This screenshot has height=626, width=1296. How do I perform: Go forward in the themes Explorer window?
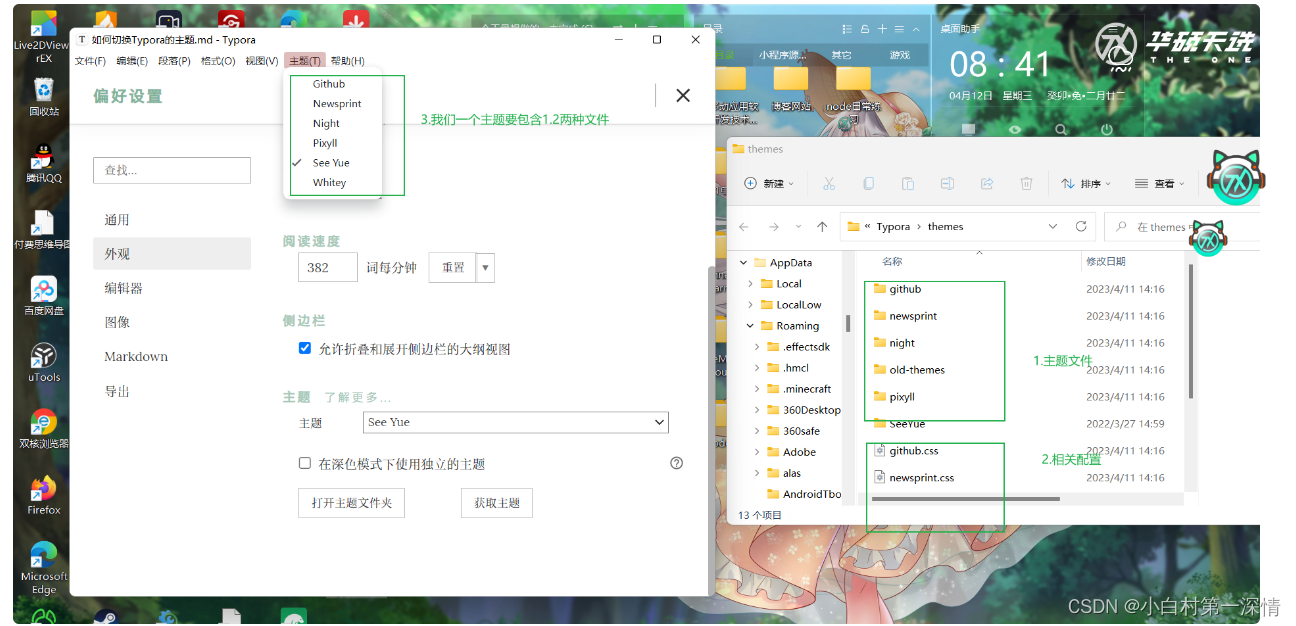tap(773, 227)
